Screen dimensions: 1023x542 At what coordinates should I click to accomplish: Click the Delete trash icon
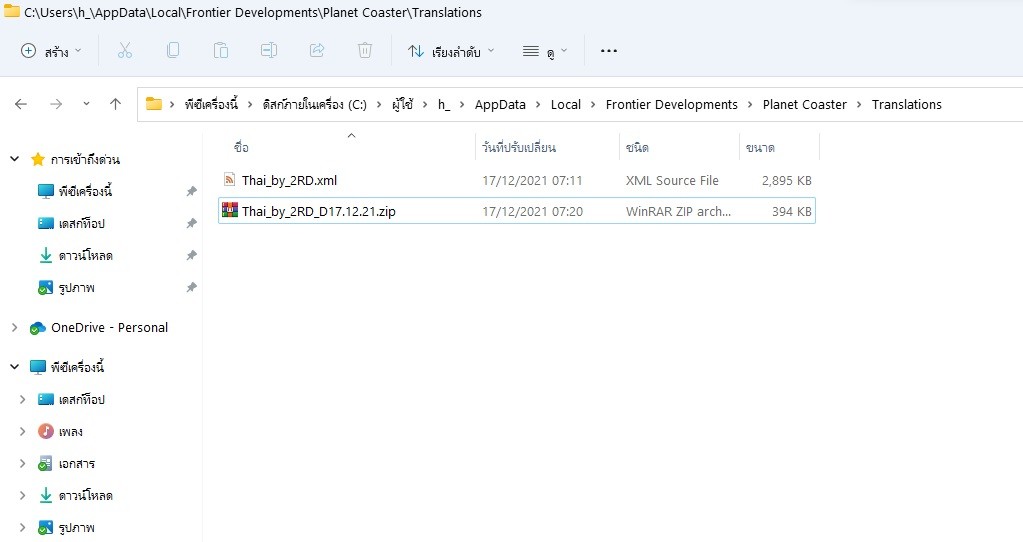coord(365,51)
